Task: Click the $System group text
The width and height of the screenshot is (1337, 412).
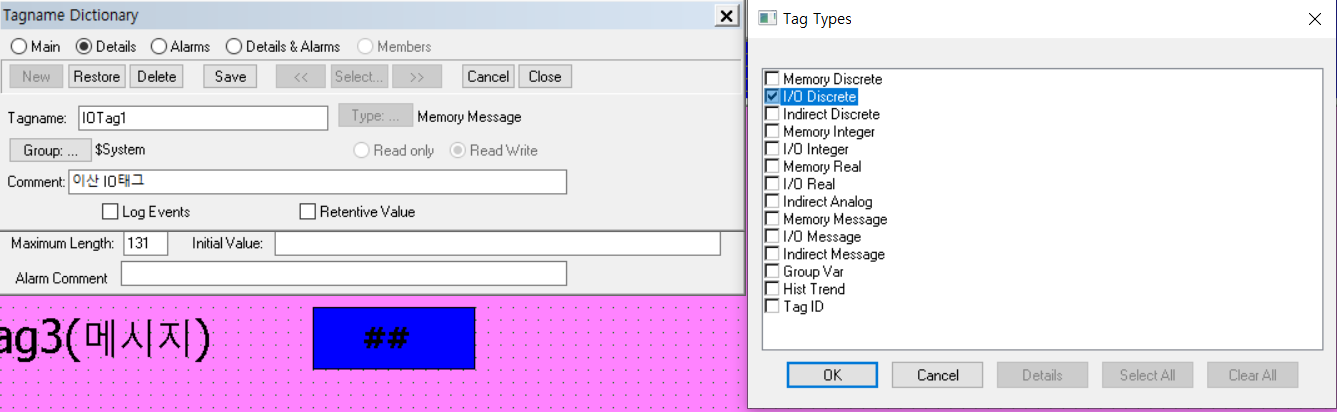Action: [x=120, y=150]
